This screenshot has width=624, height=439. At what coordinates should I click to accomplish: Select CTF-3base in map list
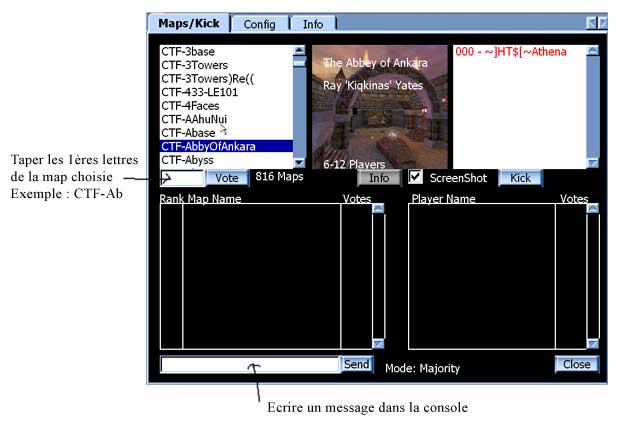click(226, 51)
